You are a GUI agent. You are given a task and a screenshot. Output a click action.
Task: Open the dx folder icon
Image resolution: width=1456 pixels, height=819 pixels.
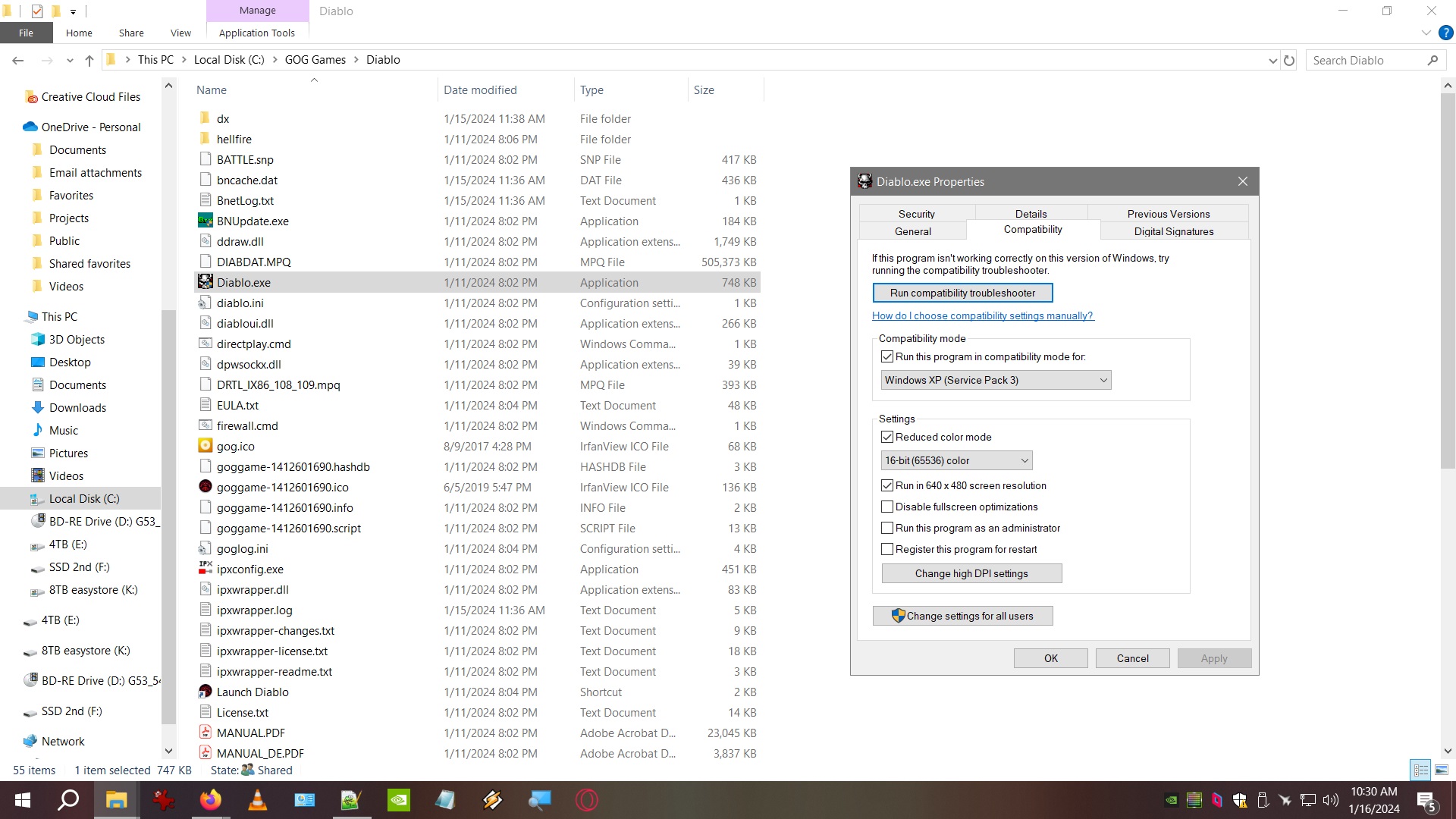(x=205, y=118)
